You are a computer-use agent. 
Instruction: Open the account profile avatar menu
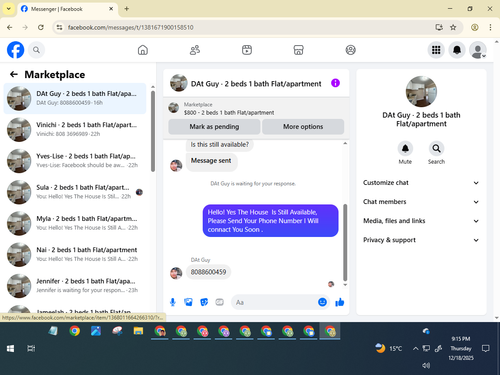pos(478,50)
